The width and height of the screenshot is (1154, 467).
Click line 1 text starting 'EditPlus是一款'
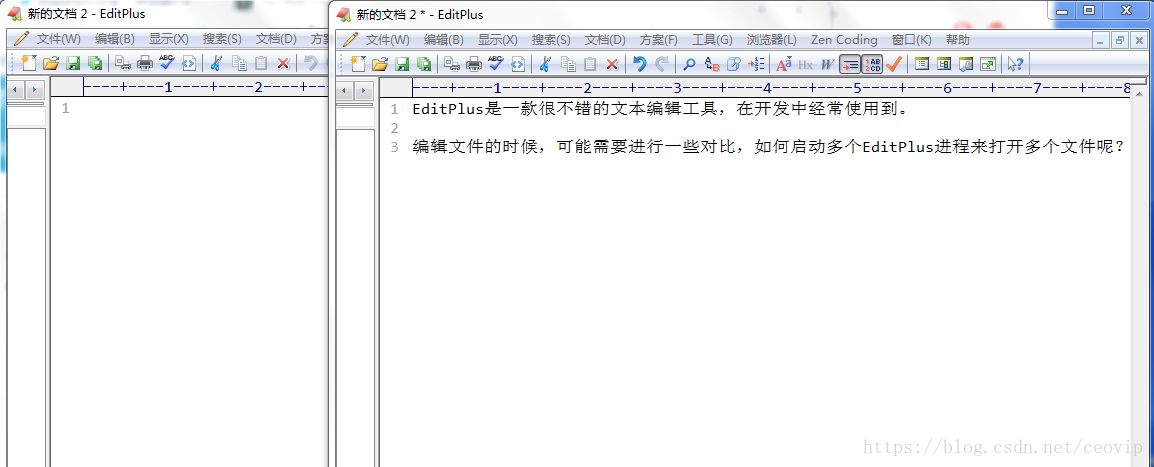[662, 110]
